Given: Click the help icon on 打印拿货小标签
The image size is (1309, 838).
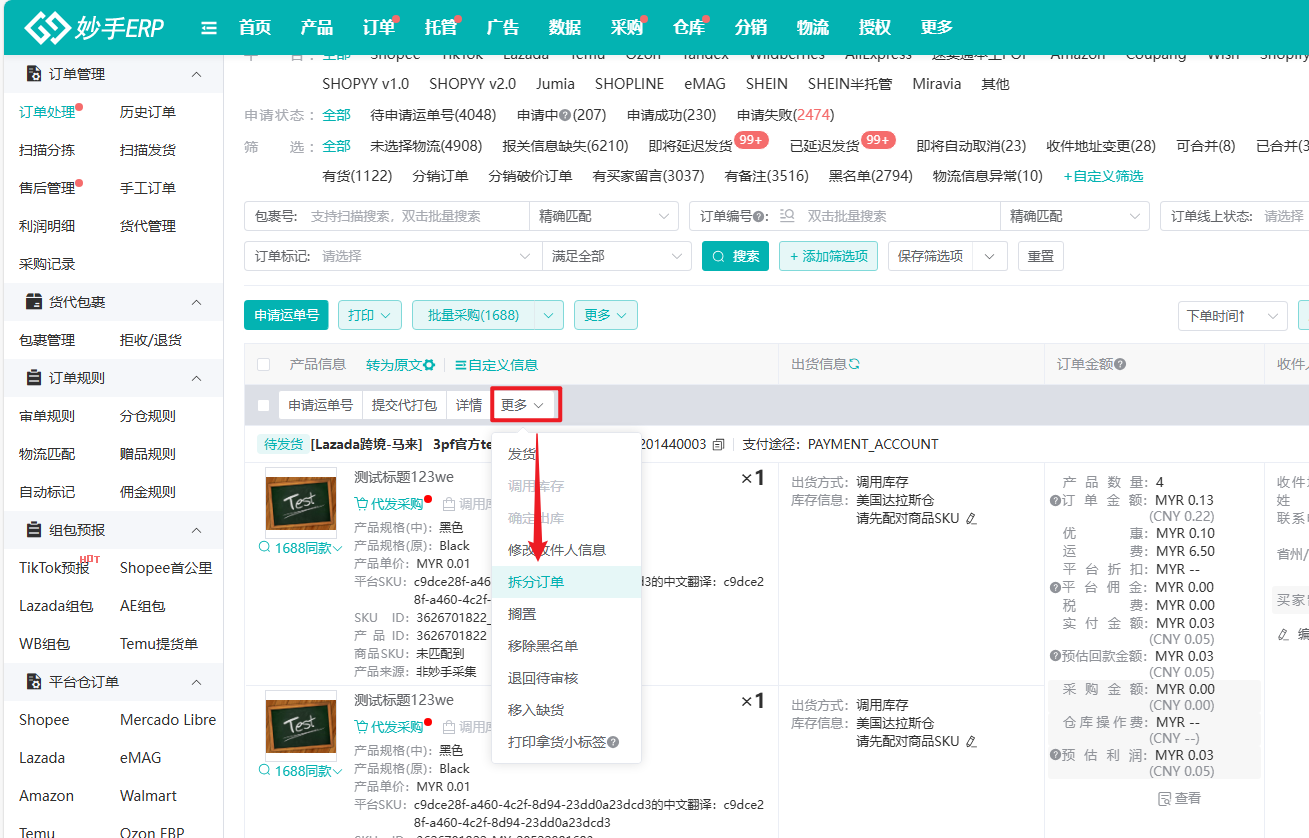Looking at the screenshot, I should 613,742.
